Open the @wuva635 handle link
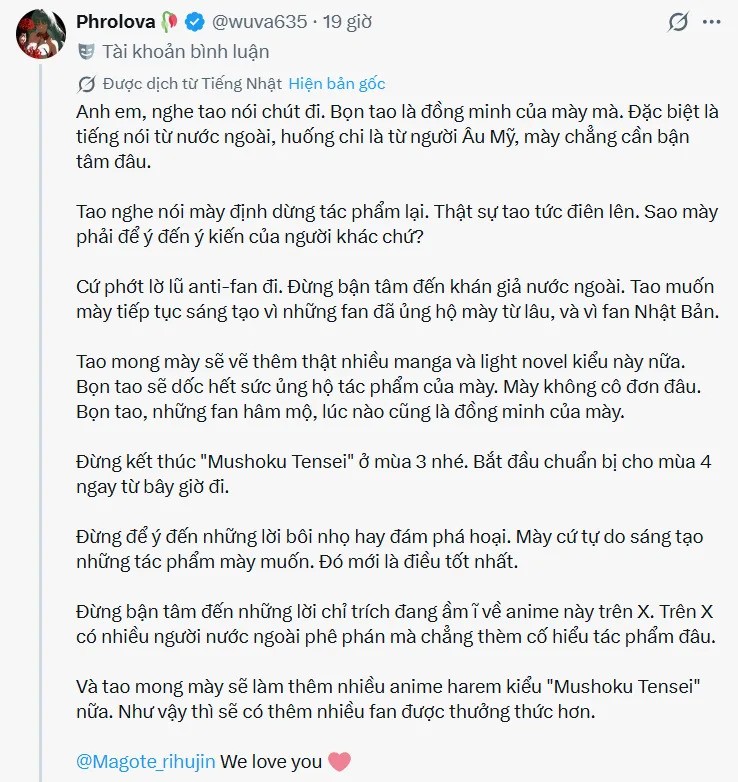 tap(259, 22)
